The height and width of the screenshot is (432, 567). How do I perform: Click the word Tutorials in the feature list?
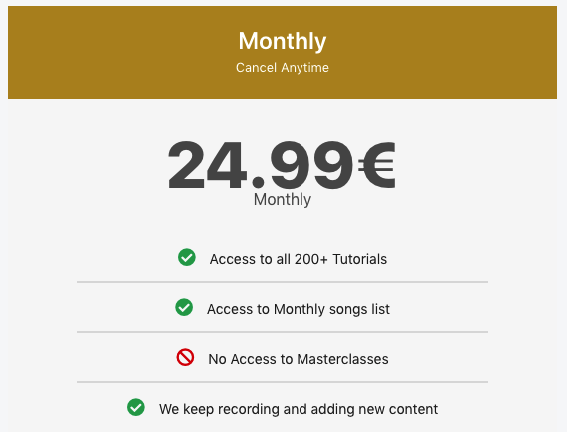(360, 259)
